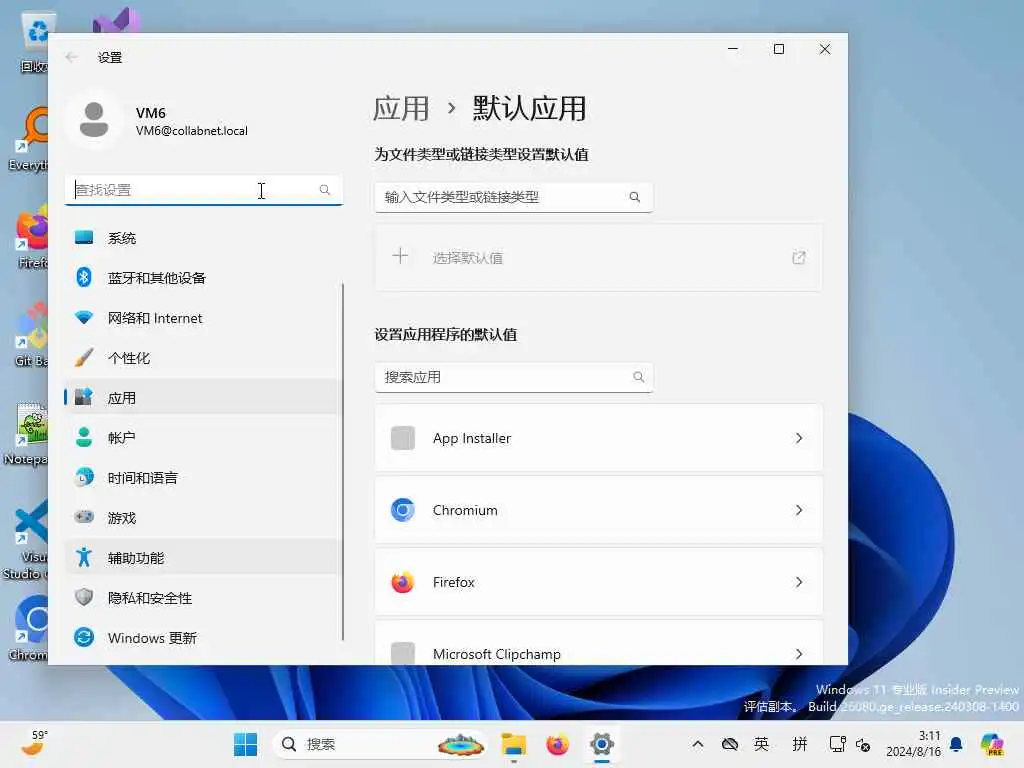Click the 英 input language indicator
This screenshot has height=768, width=1024.
coord(761,744)
